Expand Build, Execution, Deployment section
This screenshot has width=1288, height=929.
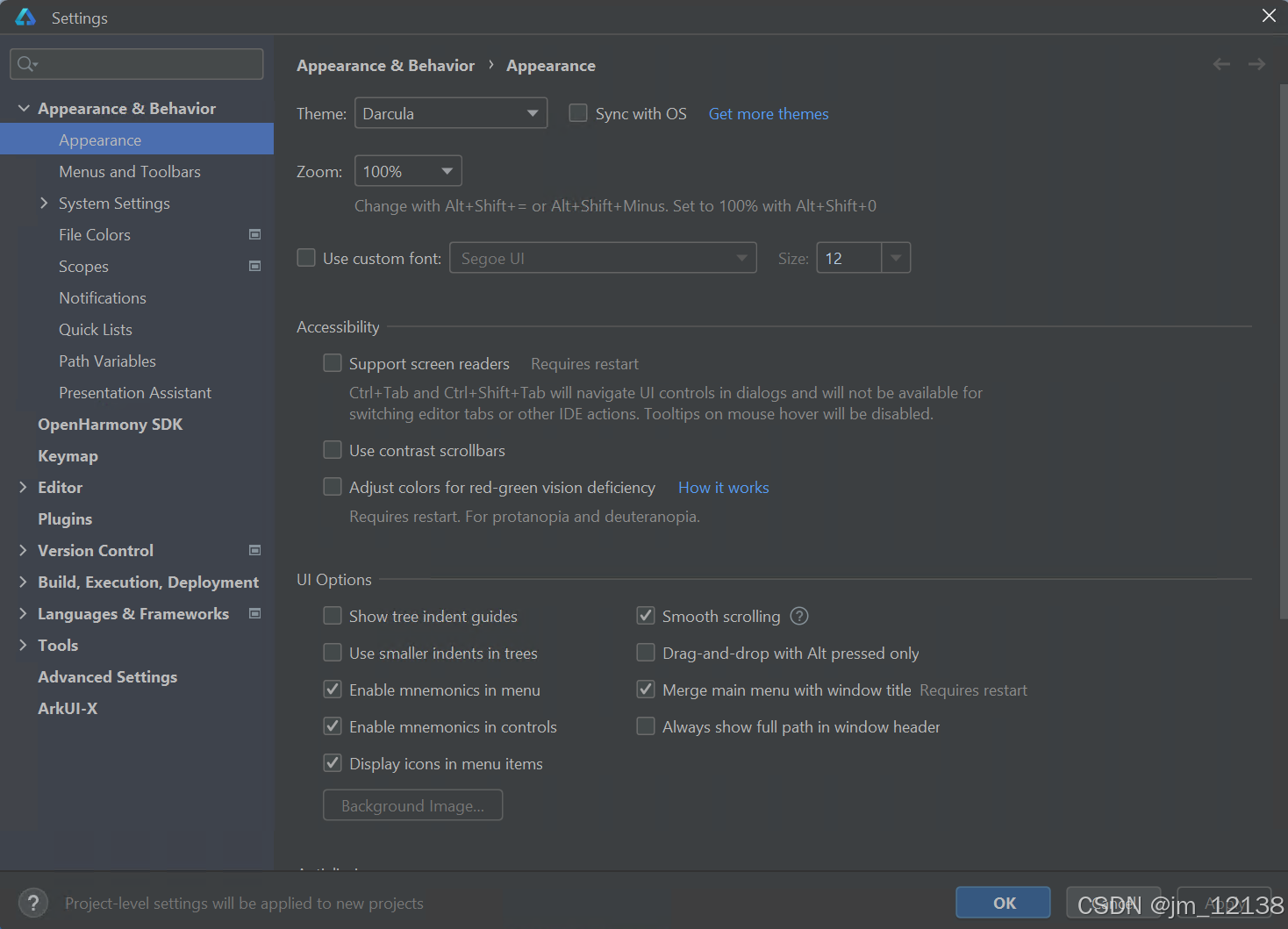click(24, 582)
